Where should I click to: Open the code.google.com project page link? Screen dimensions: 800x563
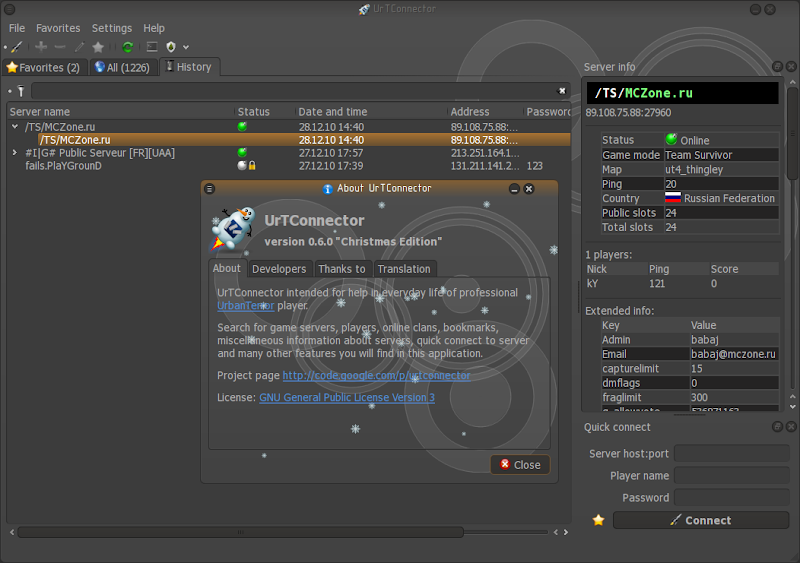point(377,375)
